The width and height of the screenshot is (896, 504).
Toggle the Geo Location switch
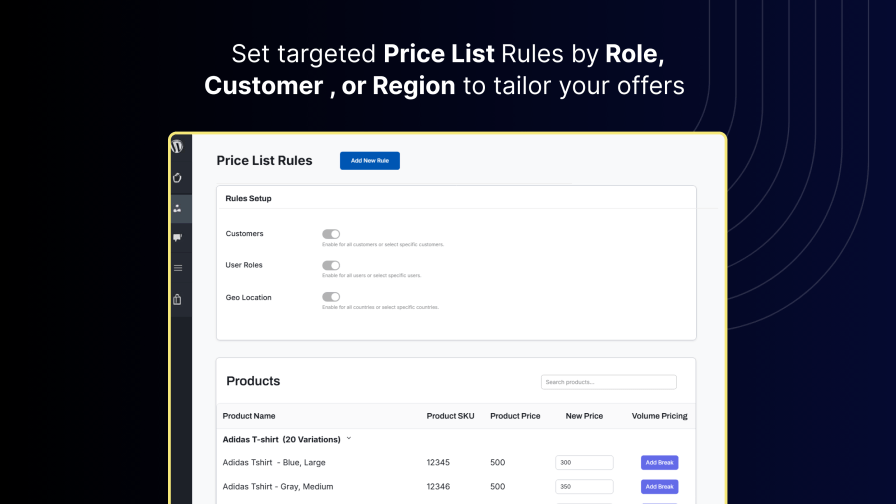331,297
